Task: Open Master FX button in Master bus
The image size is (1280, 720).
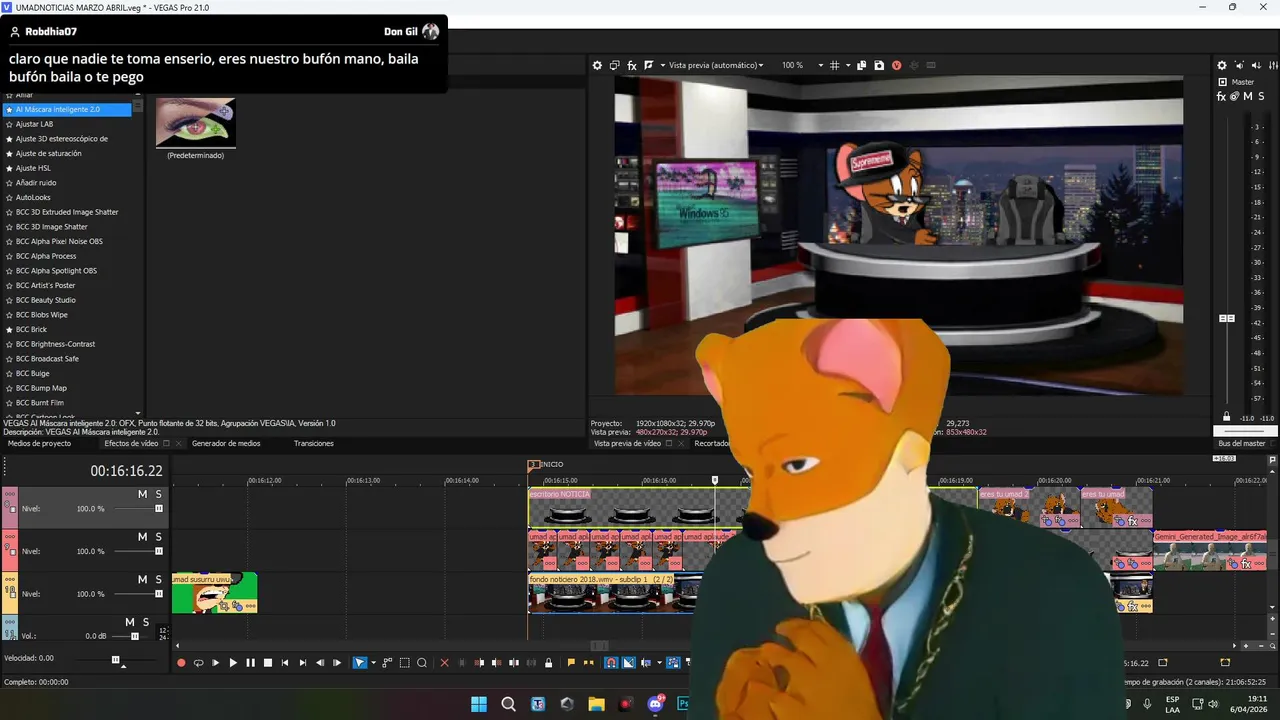Action: point(1221,97)
